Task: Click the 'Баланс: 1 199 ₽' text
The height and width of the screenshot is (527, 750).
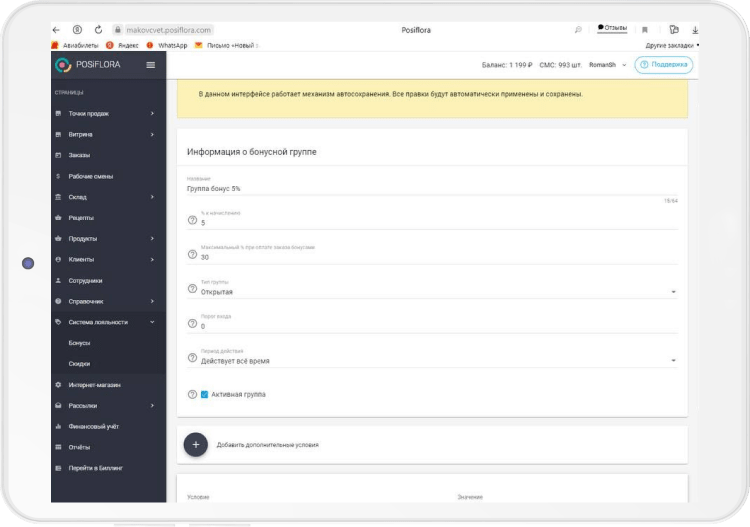Action: tap(507, 65)
